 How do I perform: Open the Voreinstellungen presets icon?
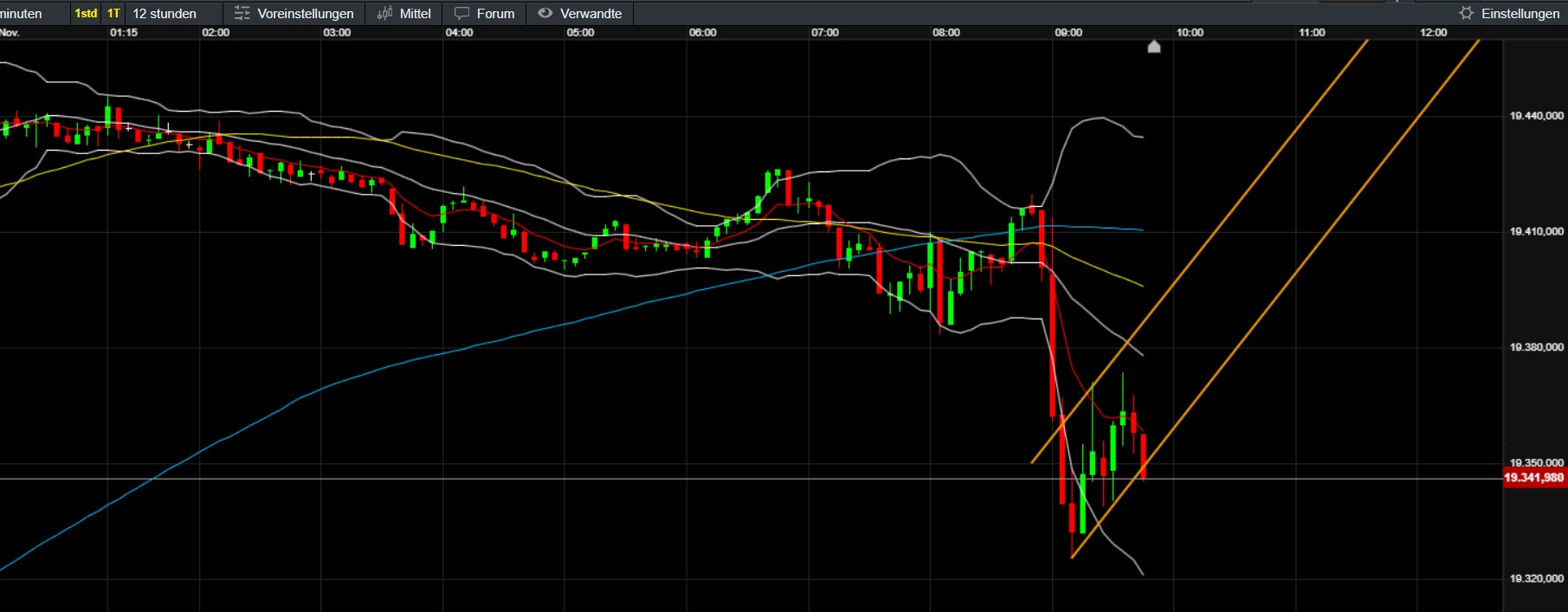pyautogui.click(x=242, y=13)
